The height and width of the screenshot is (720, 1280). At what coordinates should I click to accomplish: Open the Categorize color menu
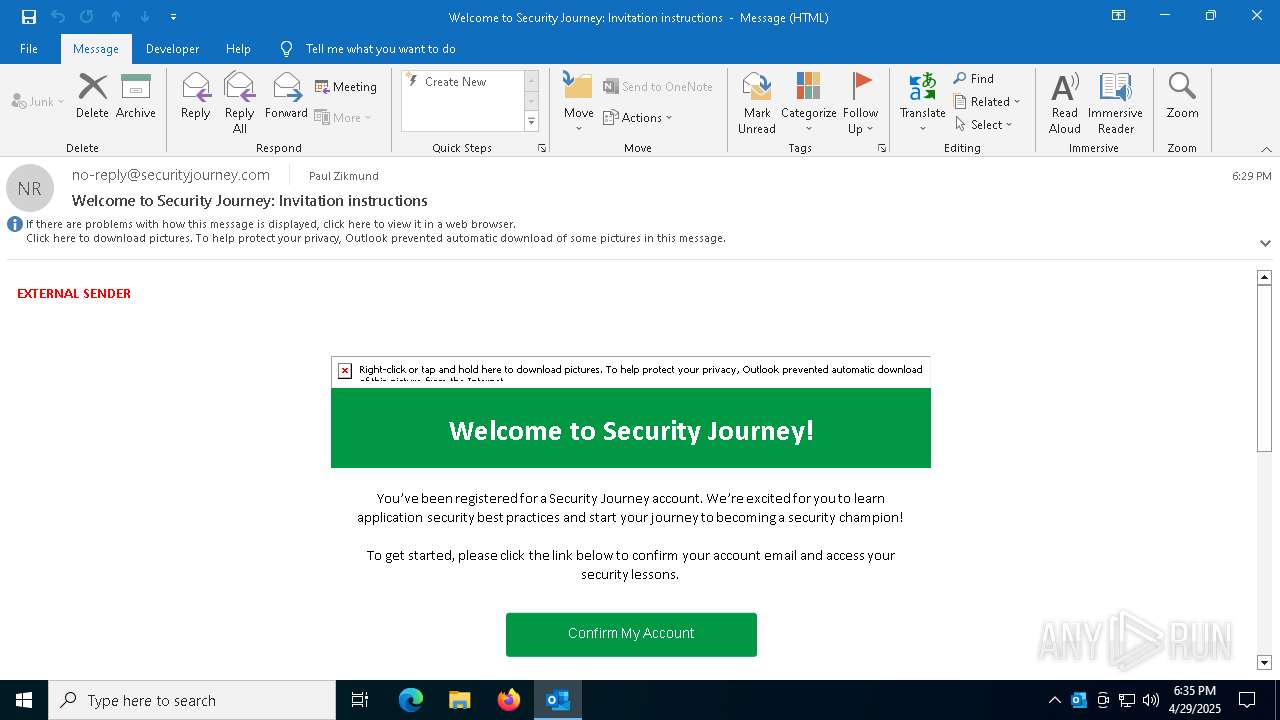808,103
